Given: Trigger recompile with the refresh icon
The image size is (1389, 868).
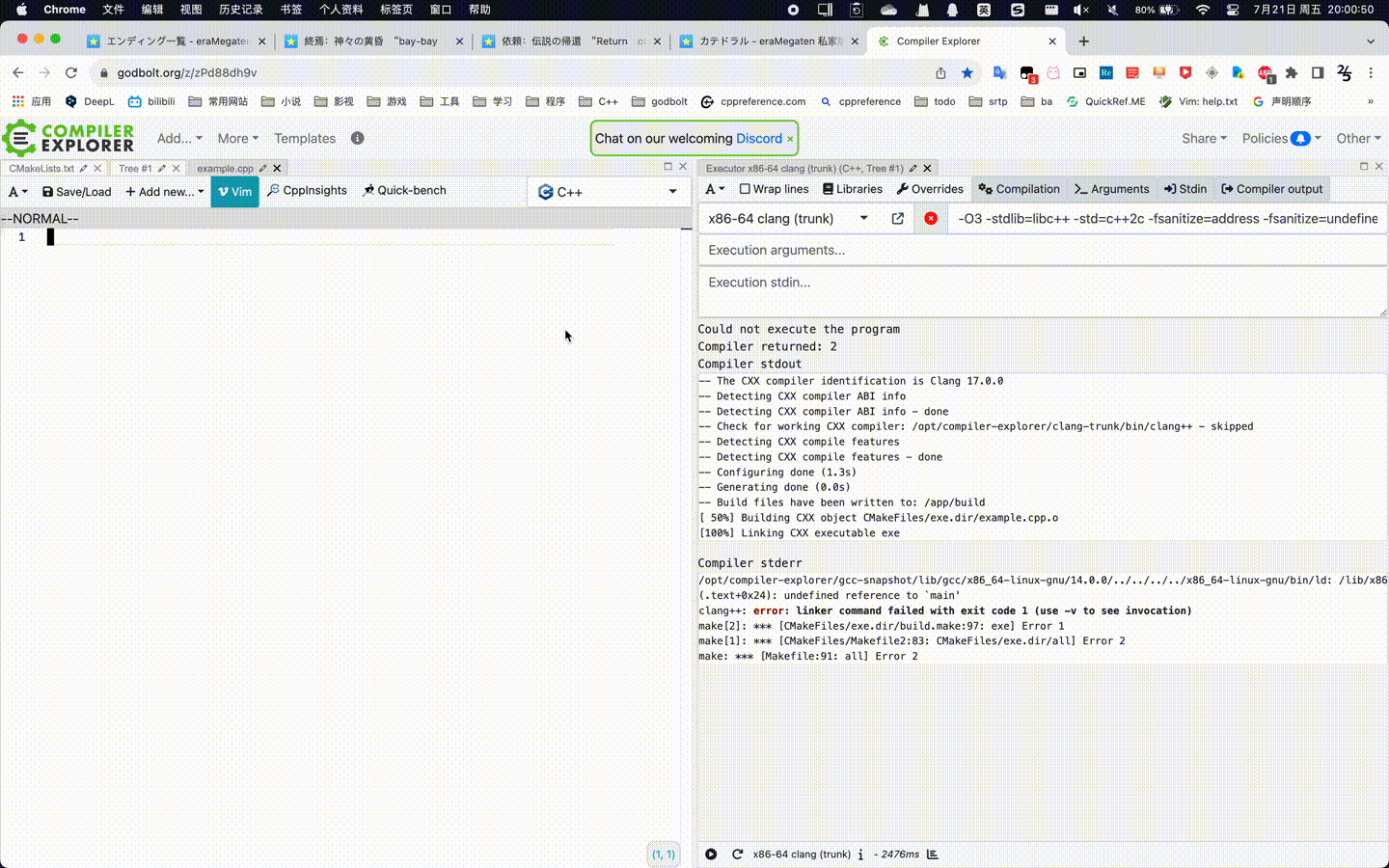Looking at the screenshot, I should (x=737, y=854).
